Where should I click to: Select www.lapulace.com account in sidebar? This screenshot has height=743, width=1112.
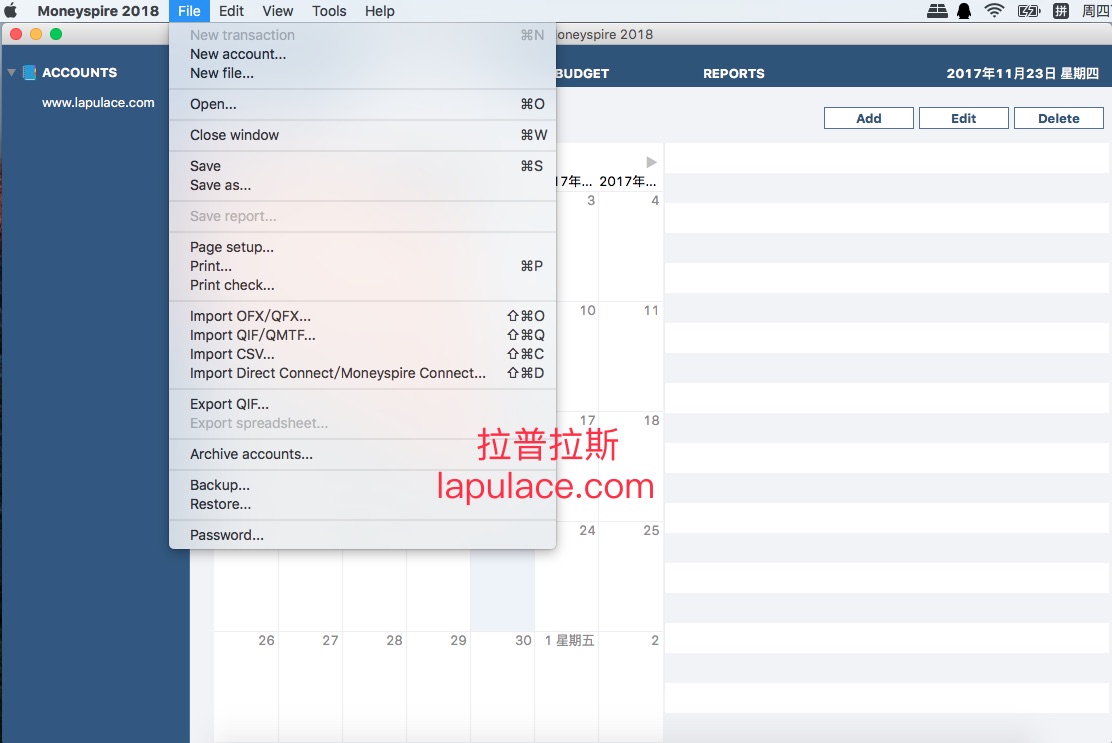coord(98,103)
